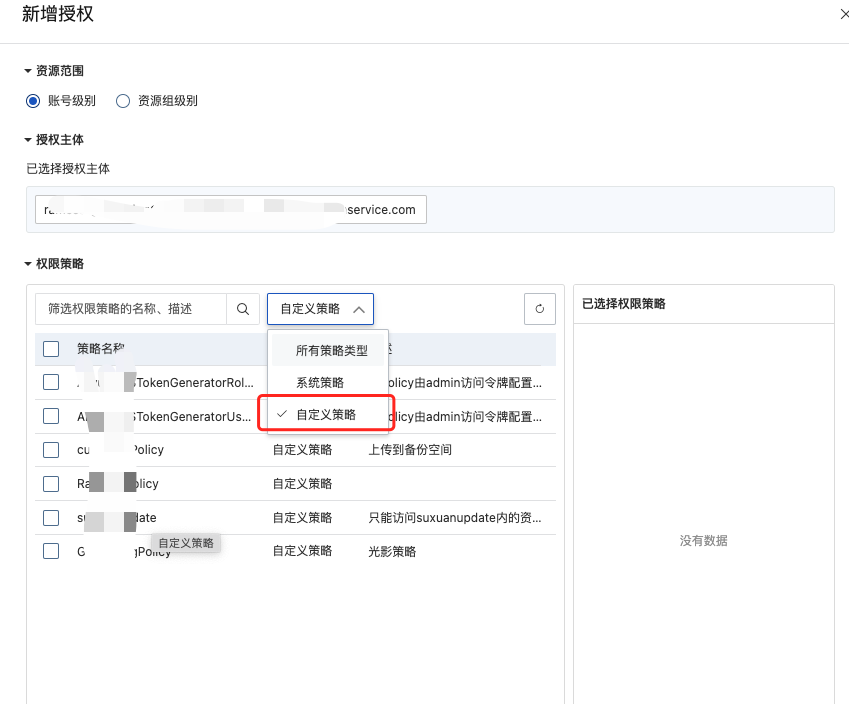Viewport: 849px width, 704px height.
Task: Collapse the 授权主体 section
Action: 28,140
